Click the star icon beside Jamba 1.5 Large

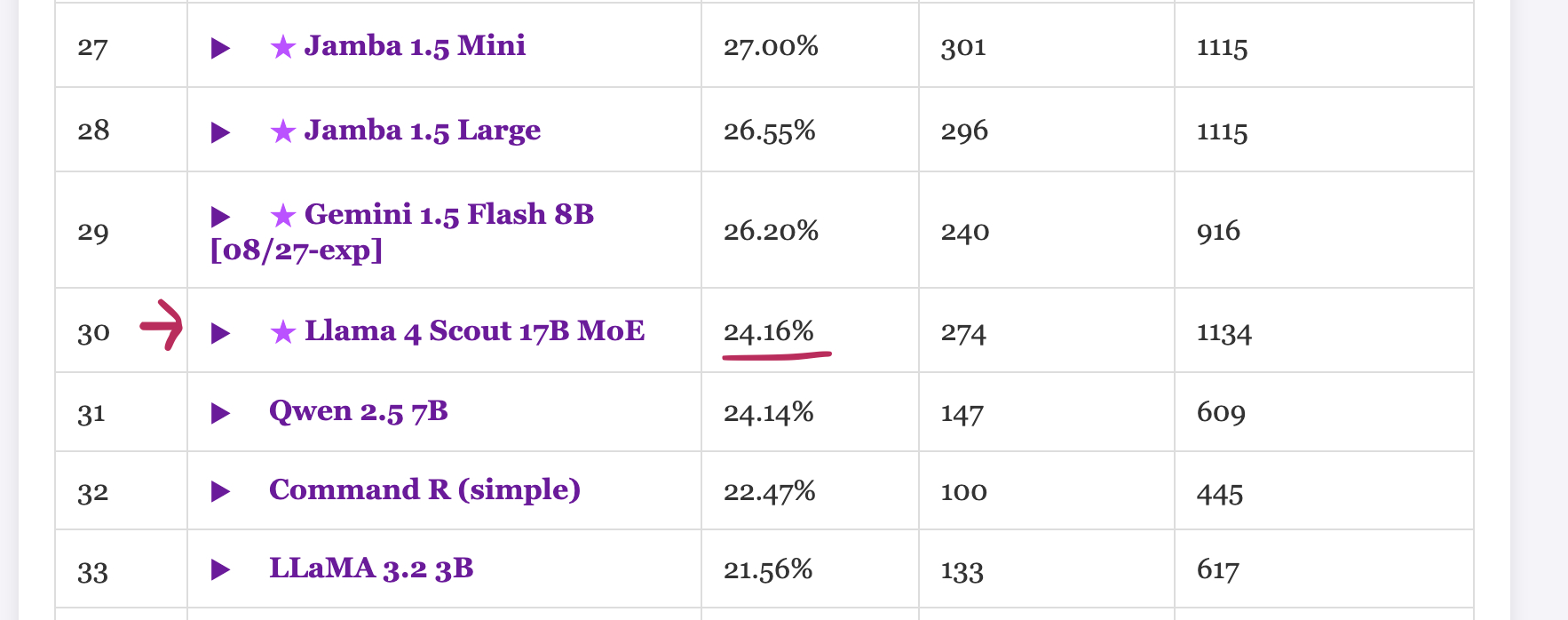283,131
